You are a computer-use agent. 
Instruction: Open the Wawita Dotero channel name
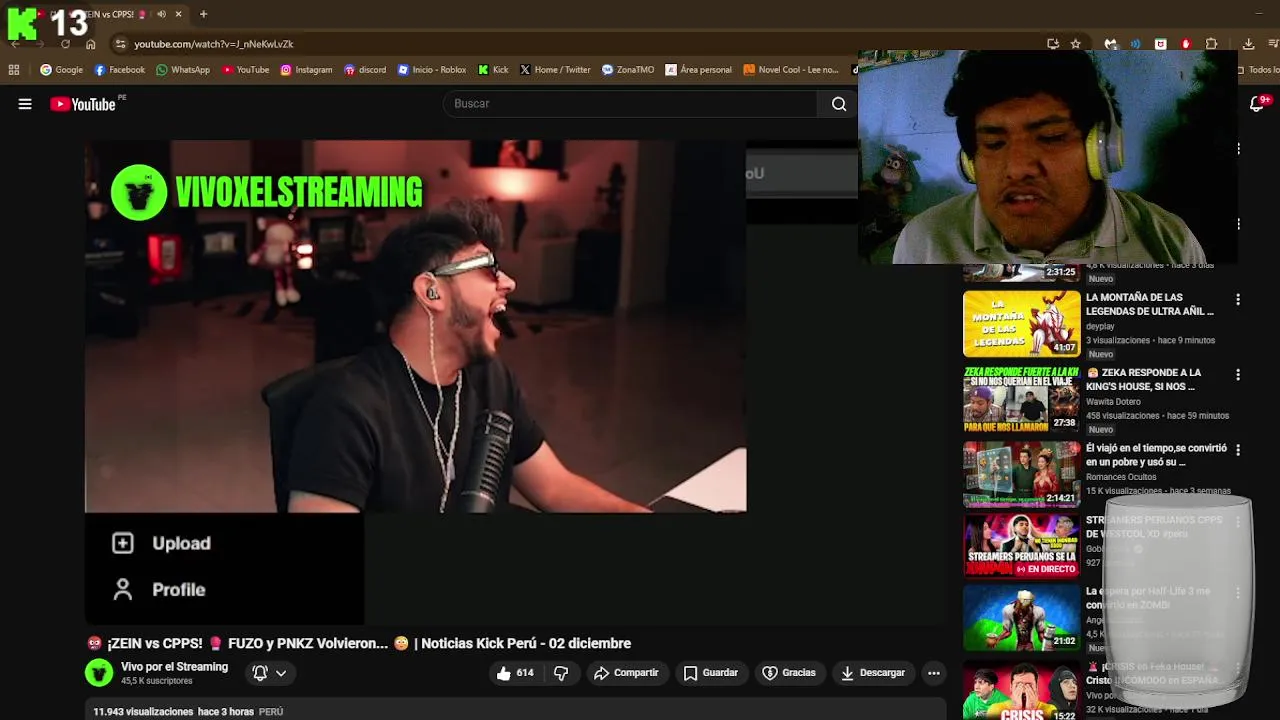click(x=1113, y=401)
